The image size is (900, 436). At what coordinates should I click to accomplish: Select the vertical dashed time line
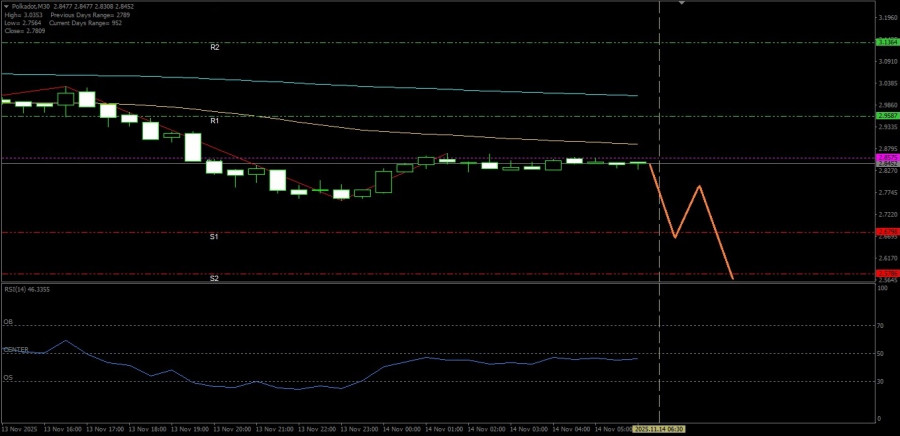pyautogui.click(x=660, y=212)
